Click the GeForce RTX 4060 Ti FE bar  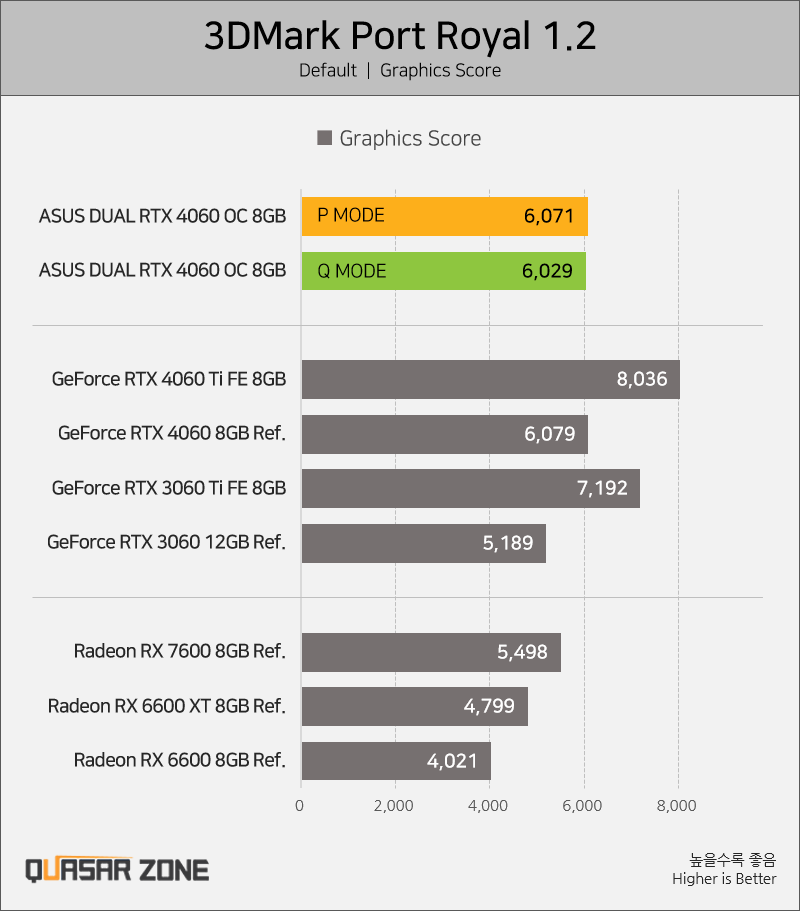(490, 379)
